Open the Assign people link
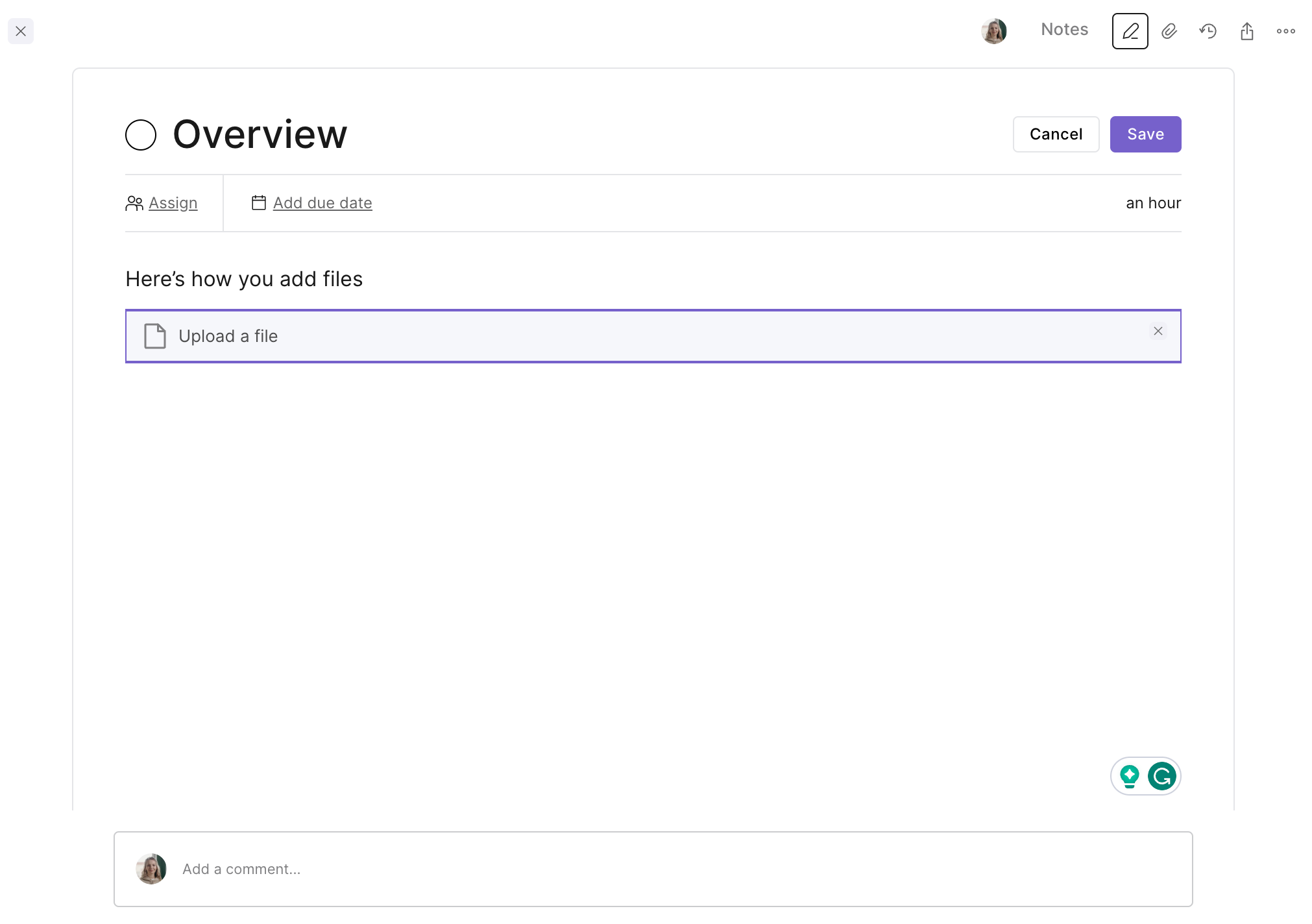 173,203
